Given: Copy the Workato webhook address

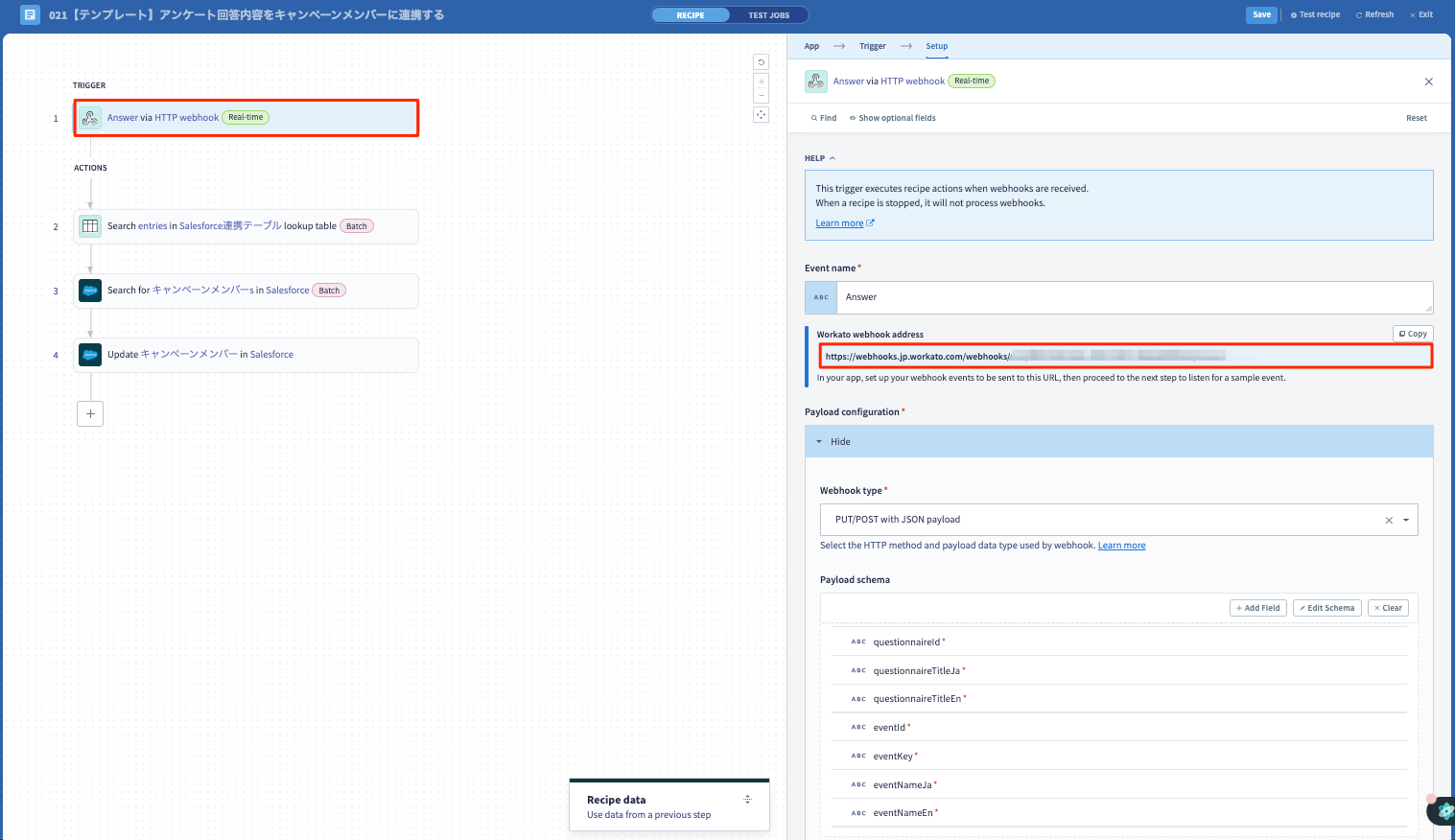Looking at the screenshot, I should 1413,334.
